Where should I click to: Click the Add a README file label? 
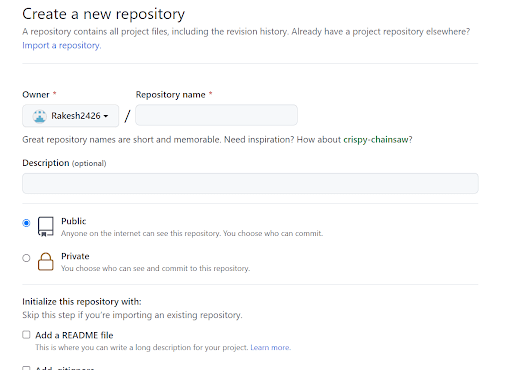click(x=74, y=335)
